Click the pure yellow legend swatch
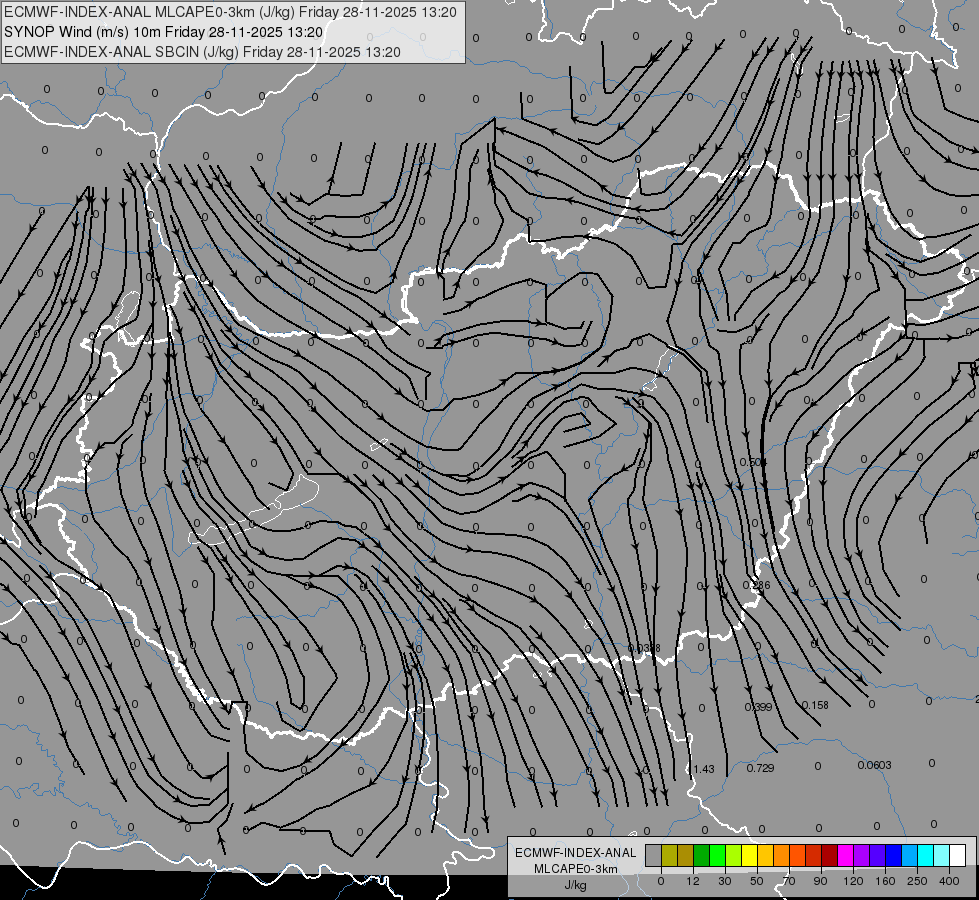This screenshot has width=979, height=900. coord(749,855)
